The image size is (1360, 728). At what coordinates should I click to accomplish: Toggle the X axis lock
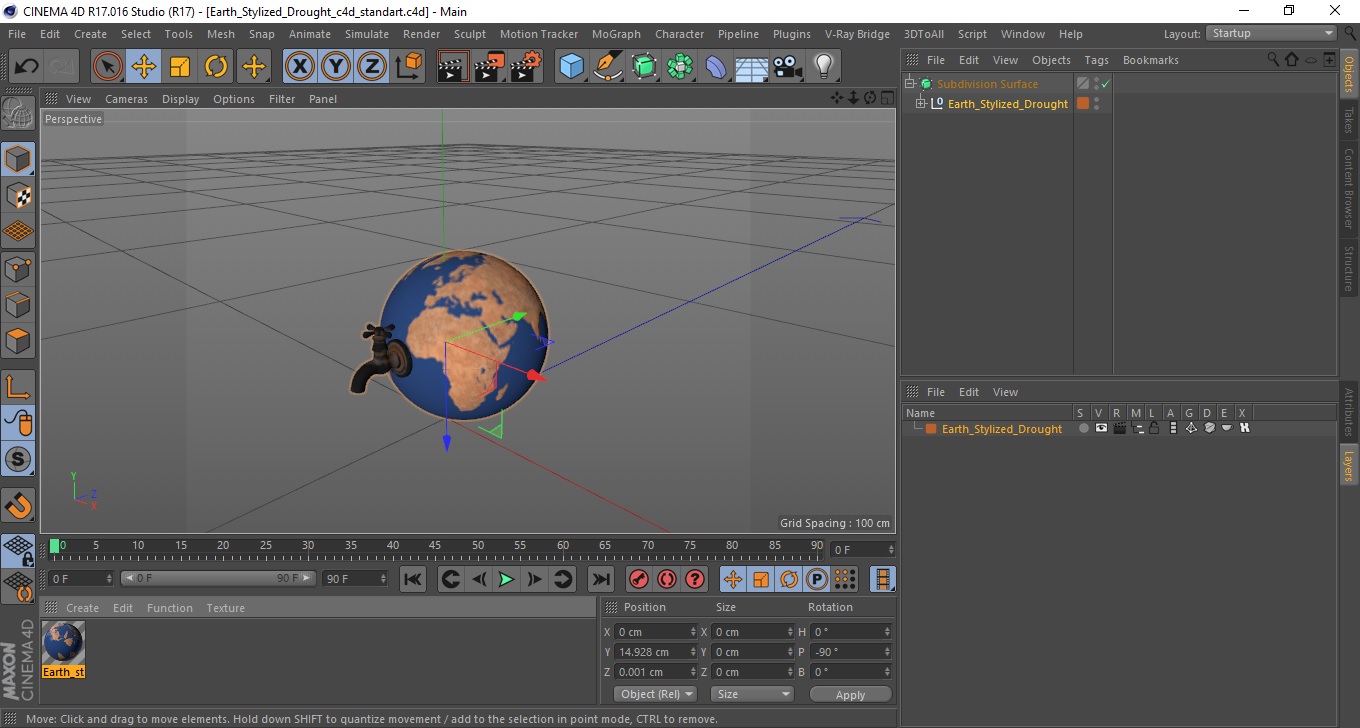299,67
